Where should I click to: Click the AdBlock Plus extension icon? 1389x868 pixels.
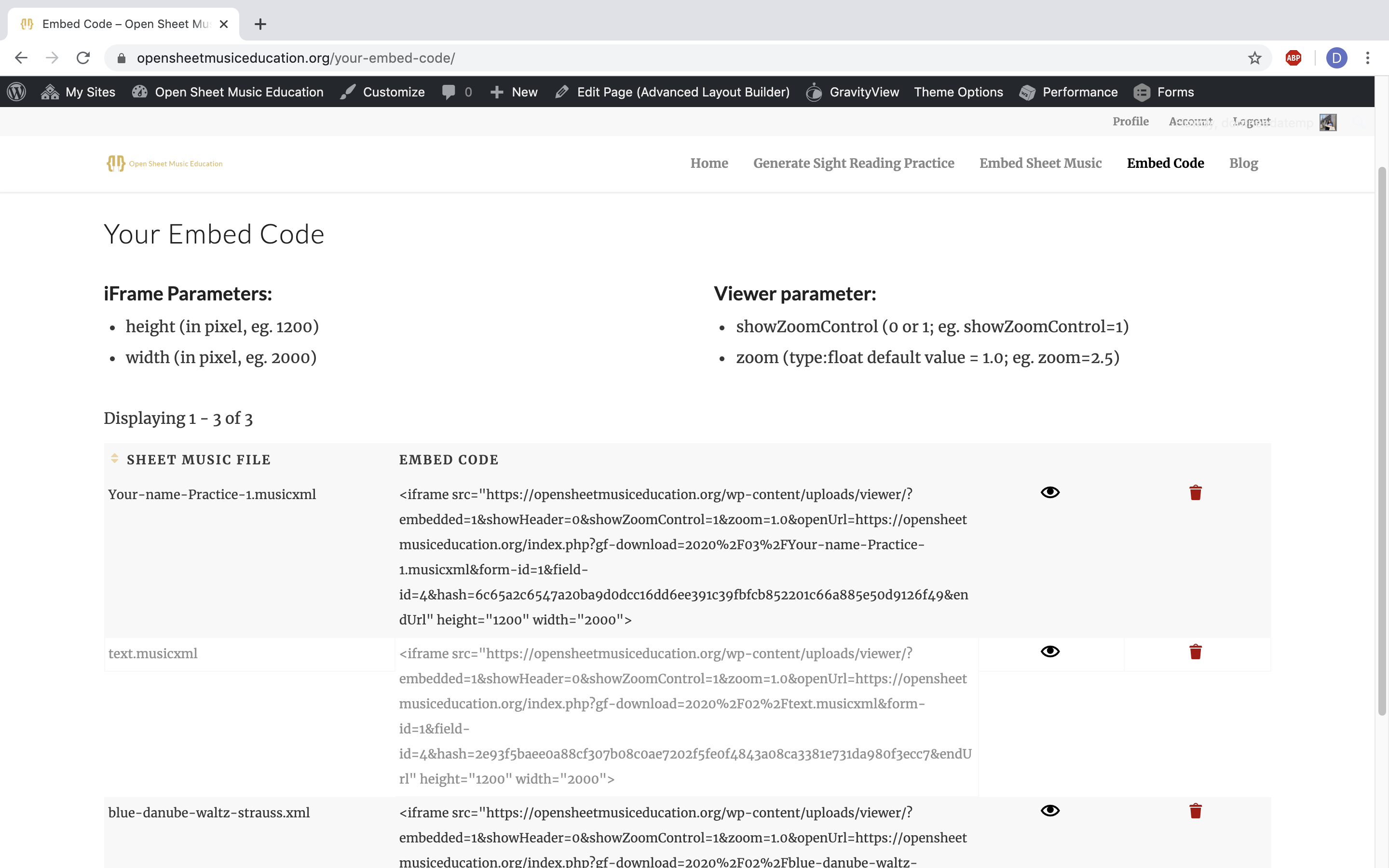[x=1293, y=58]
